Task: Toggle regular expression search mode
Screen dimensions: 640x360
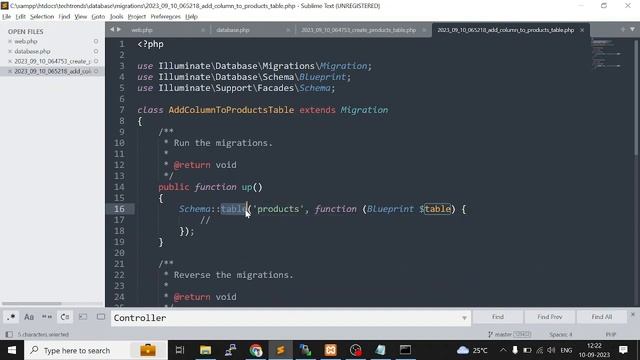Action: coord(11,317)
